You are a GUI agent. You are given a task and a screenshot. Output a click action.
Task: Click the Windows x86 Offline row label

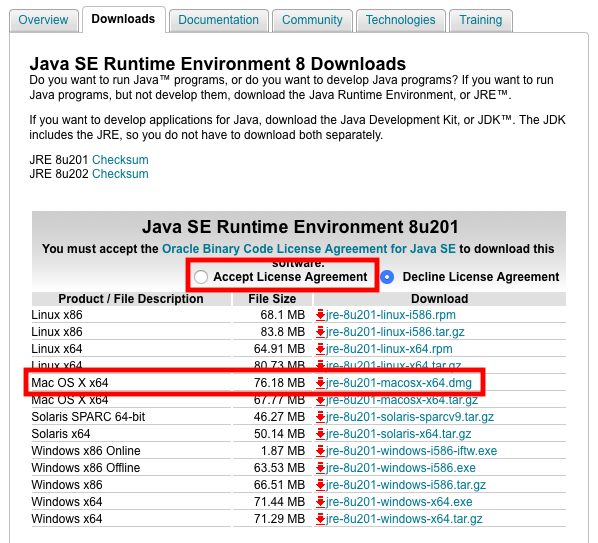[86, 468]
